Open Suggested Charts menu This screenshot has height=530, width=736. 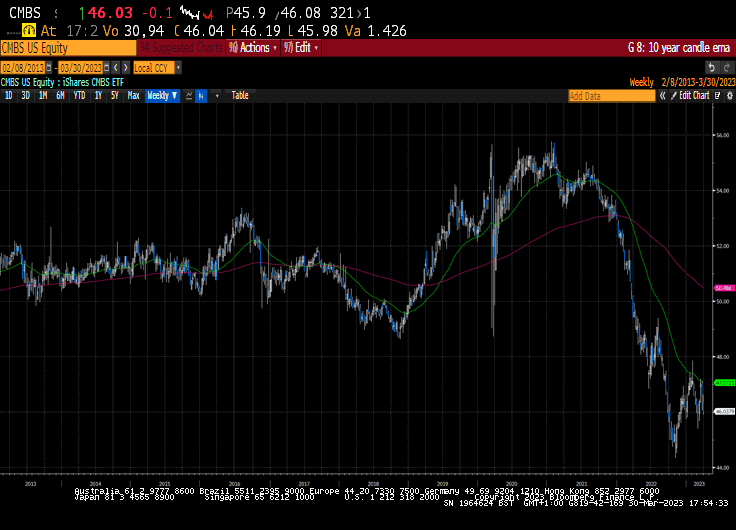click(x=181, y=47)
